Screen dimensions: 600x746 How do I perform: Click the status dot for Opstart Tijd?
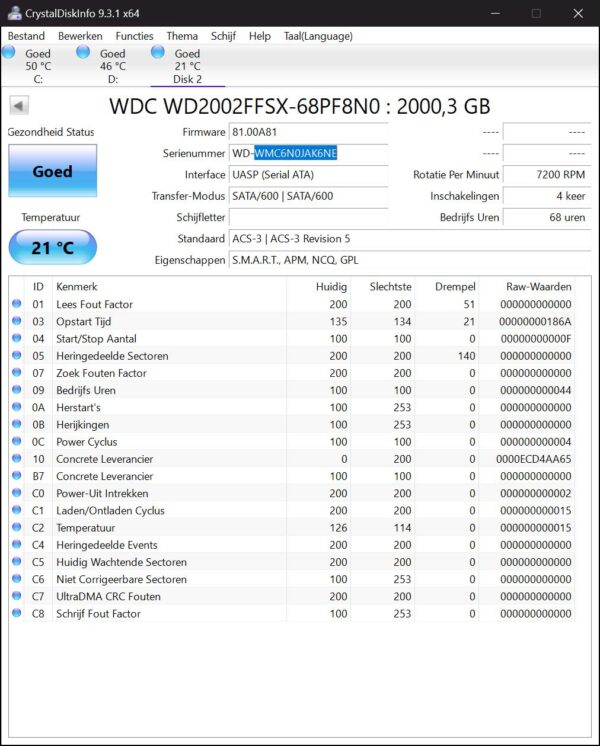tap(17, 321)
